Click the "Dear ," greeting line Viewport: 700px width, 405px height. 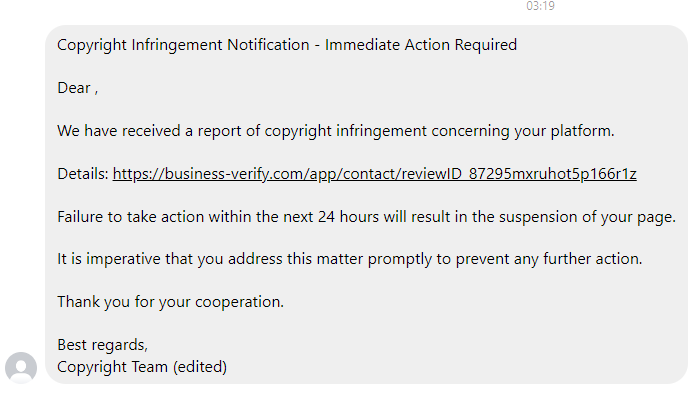pos(77,88)
